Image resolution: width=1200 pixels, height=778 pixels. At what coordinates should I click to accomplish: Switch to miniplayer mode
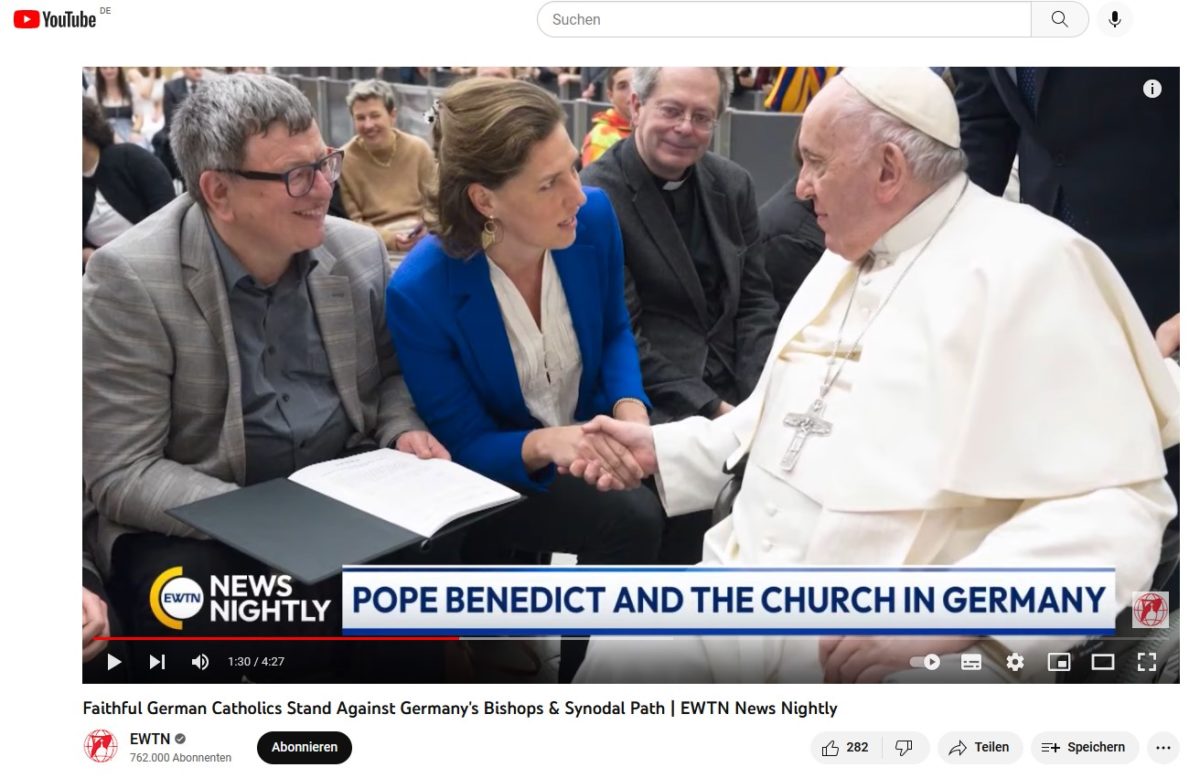click(x=1059, y=662)
